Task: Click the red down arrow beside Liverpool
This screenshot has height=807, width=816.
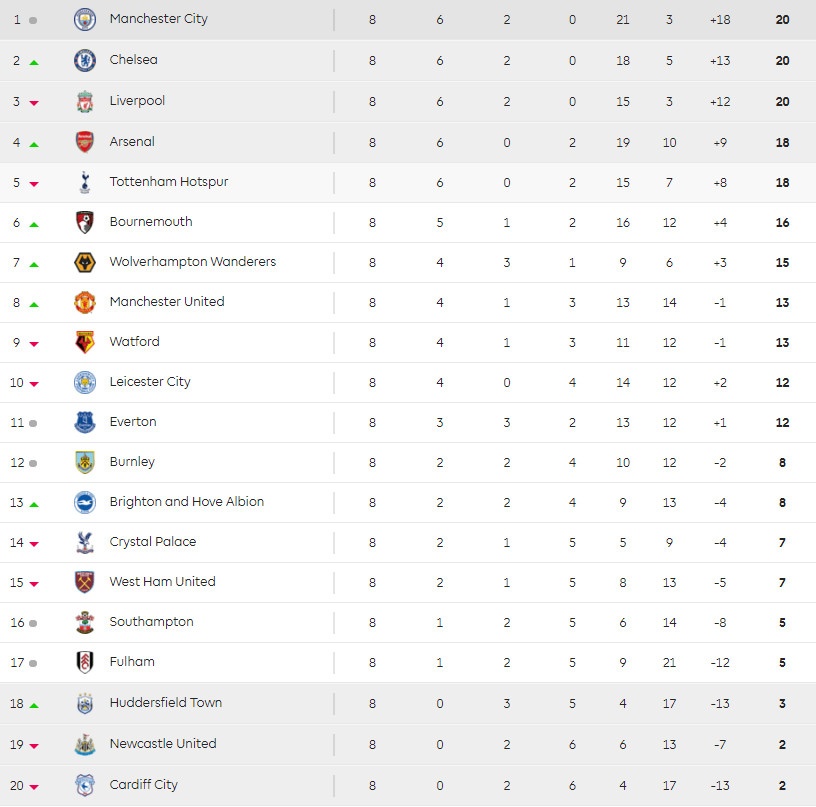Action: tap(34, 103)
